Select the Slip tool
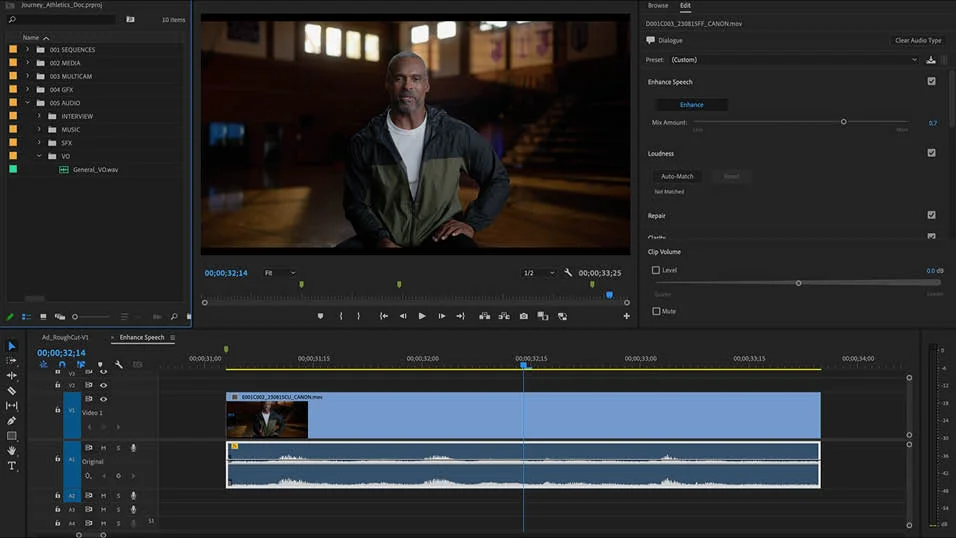Screen dimensions: 956x538 coord(12,406)
